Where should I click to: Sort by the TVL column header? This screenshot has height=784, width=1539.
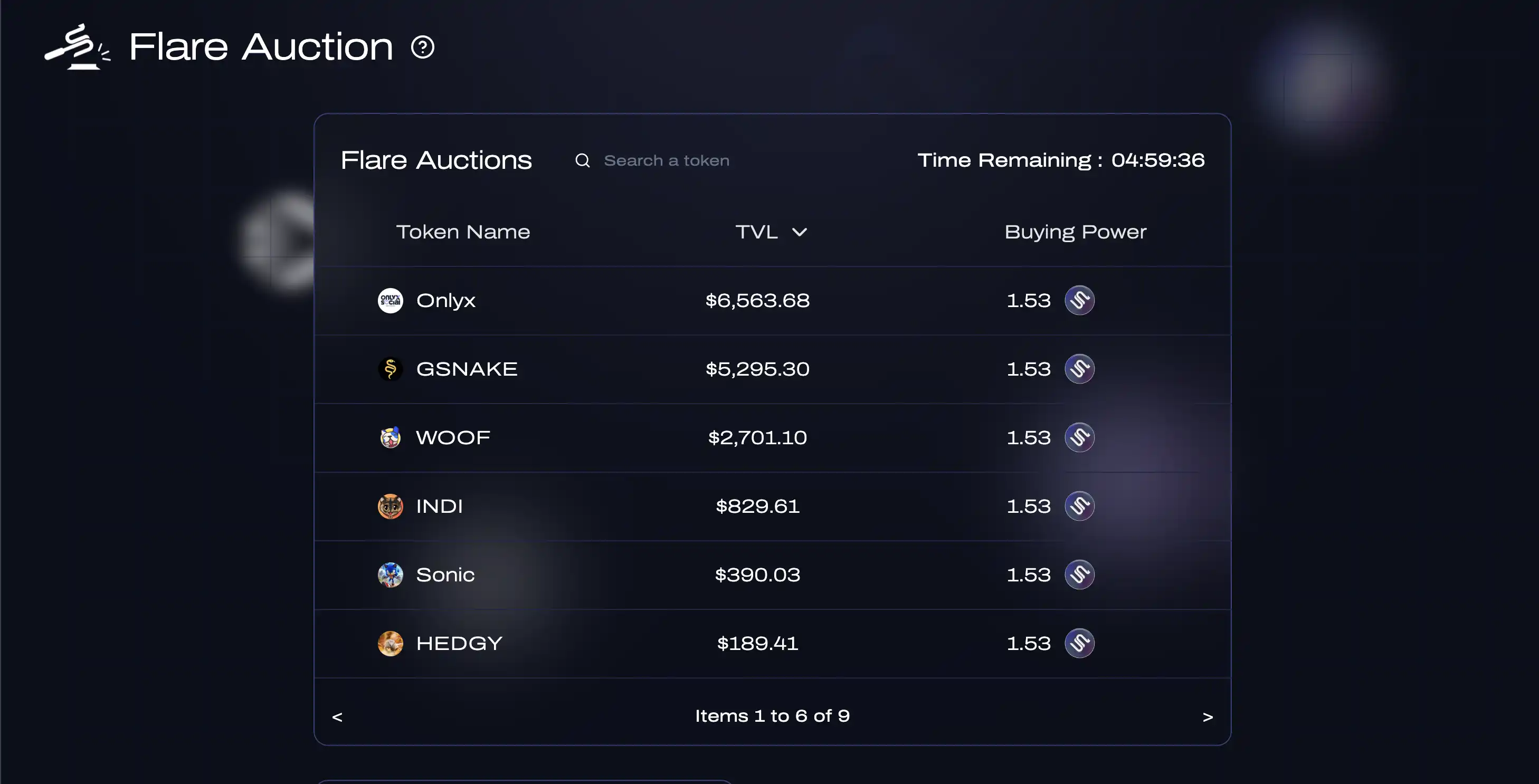click(756, 232)
